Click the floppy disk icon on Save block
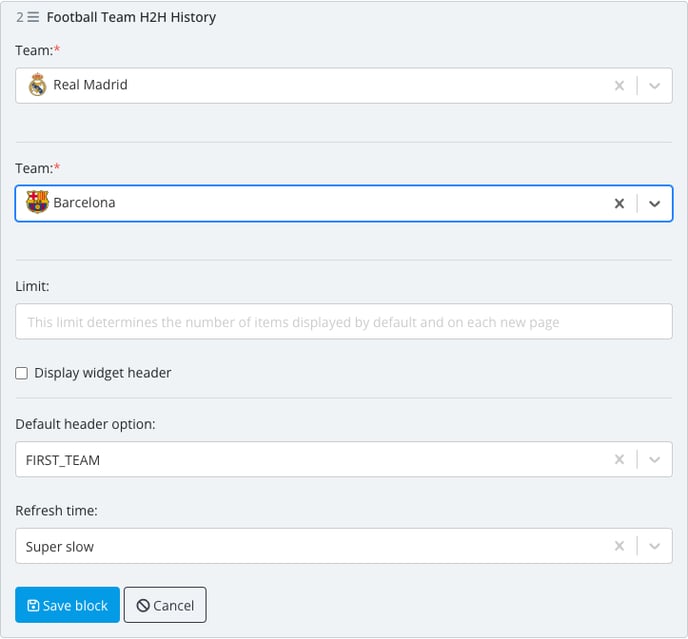Screen dimensions: 688x639 point(33,606)
